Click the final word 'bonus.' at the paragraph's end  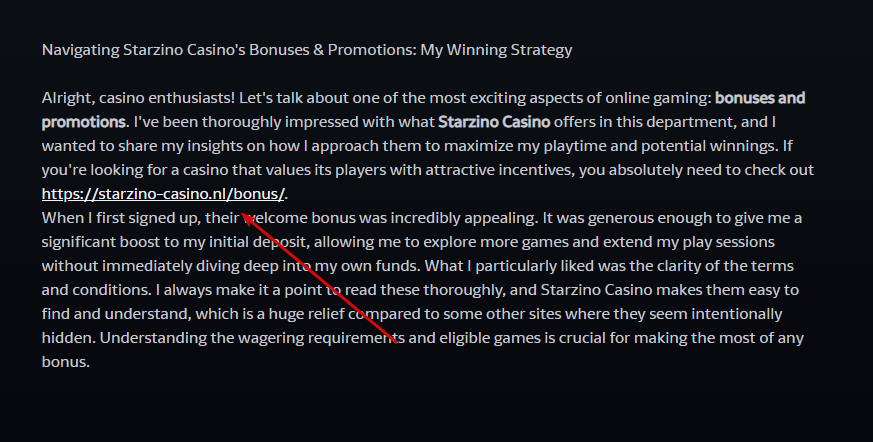[x=66, y=361]
